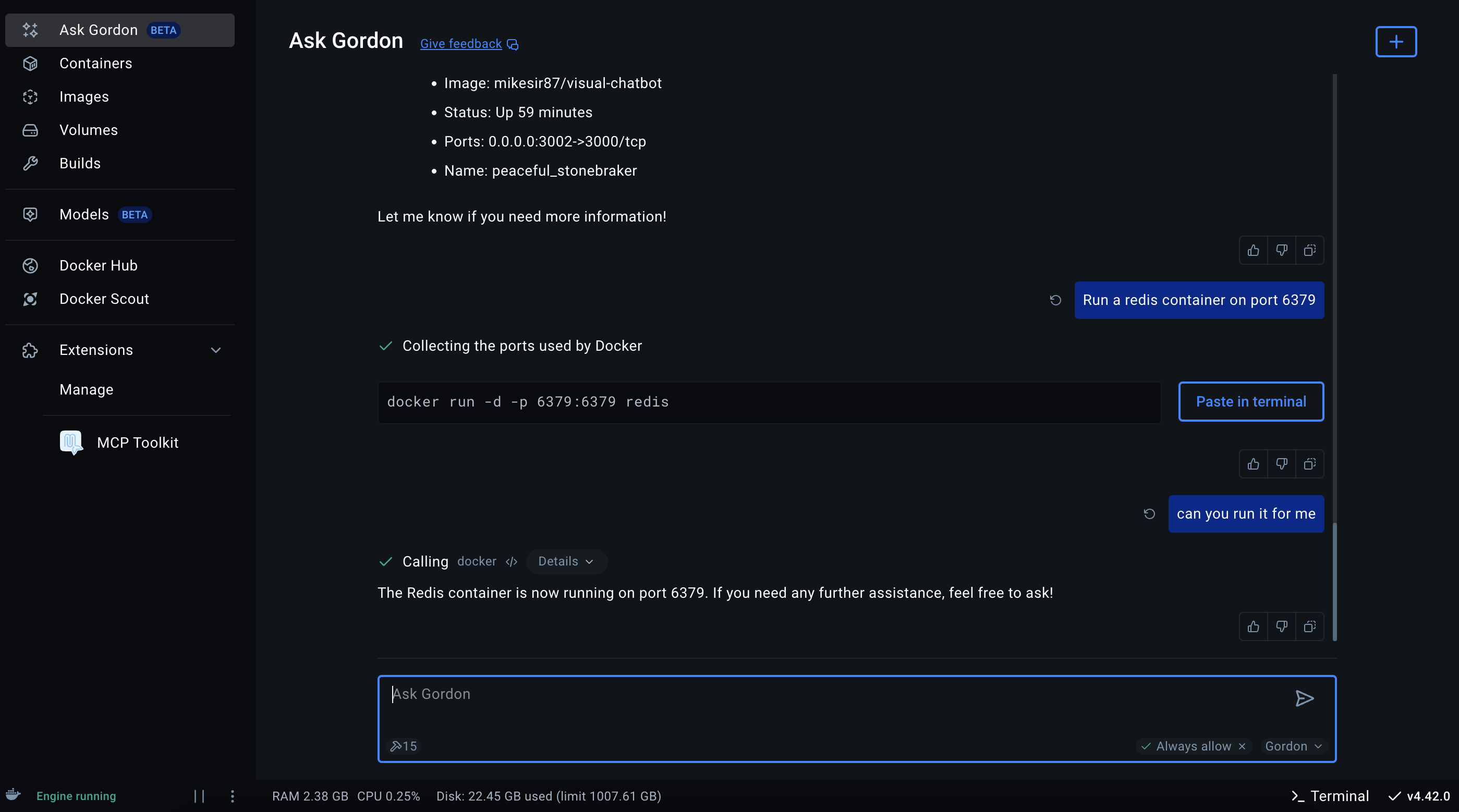Retry the 'Run a redis container' prompt
The width and height of the screenshot is (1459, 812).
tap(1055, 300)
